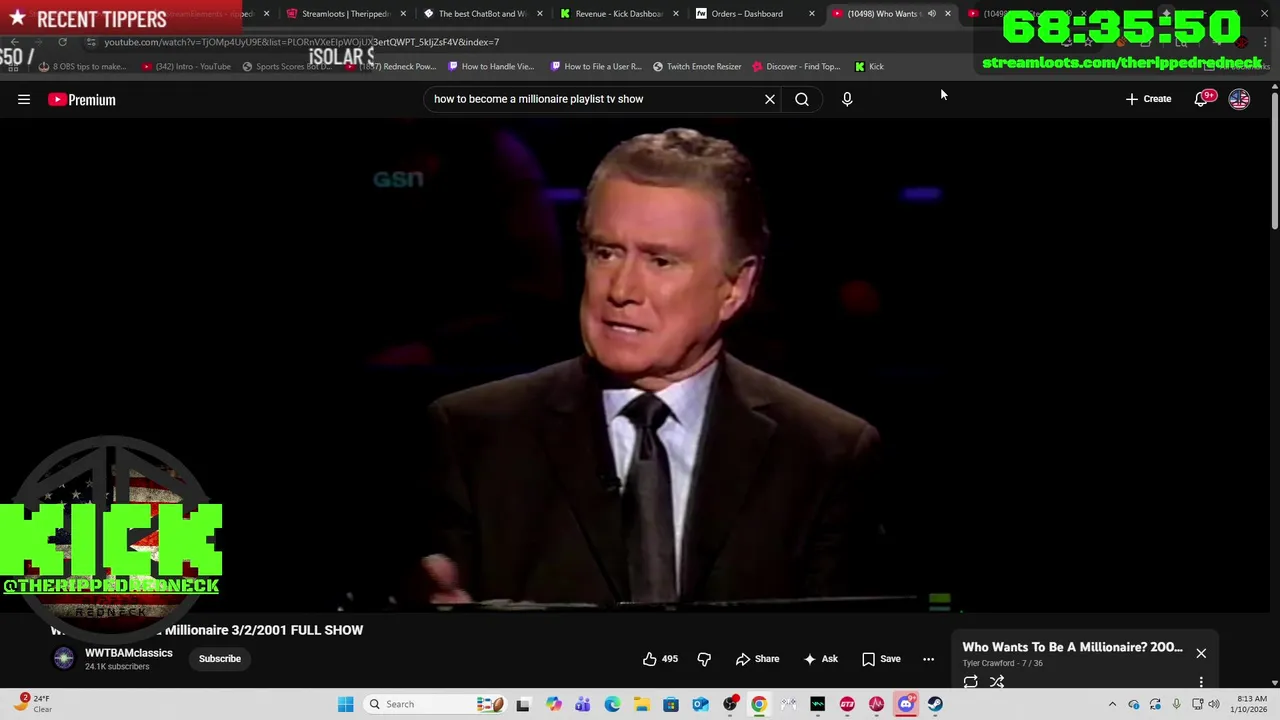Show hidden system tray icons
This screenshot has height=720, width=1280.
(1112, 704)
